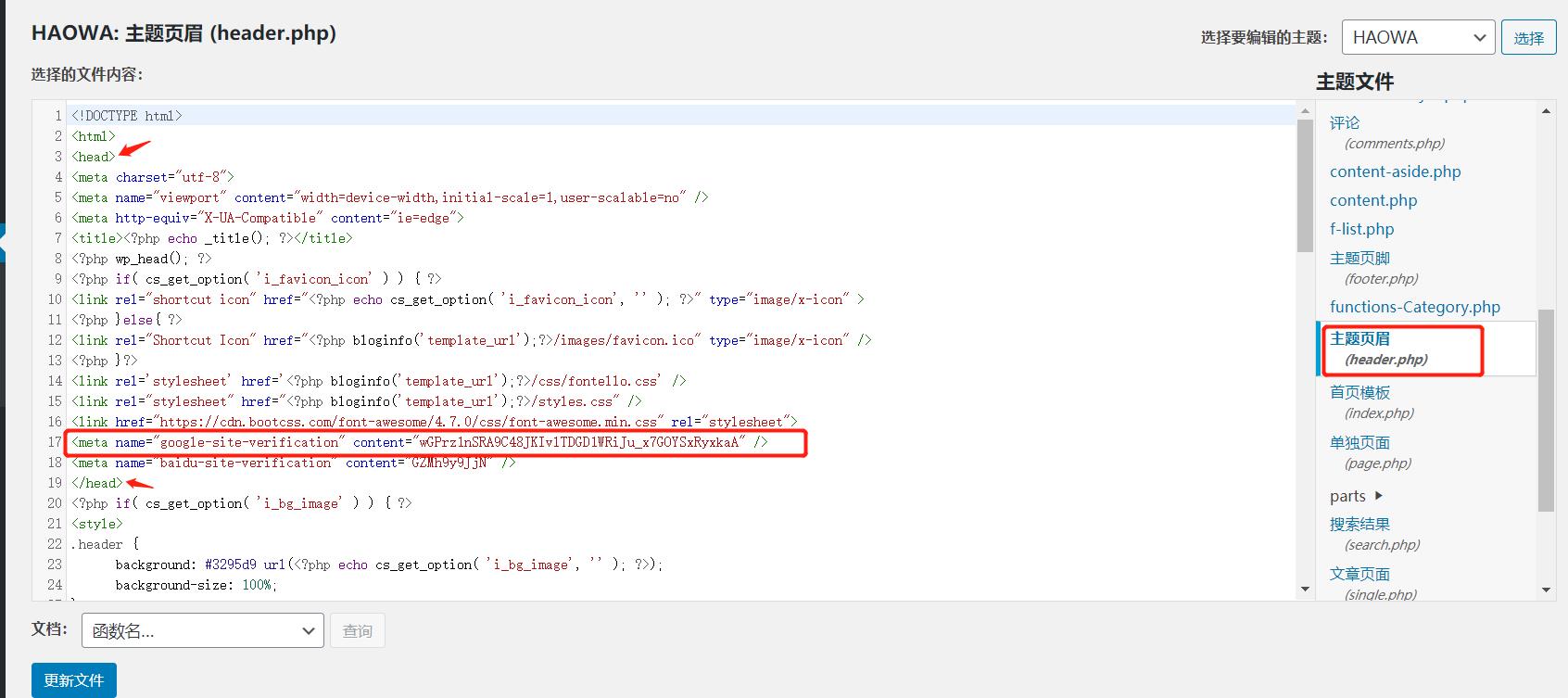Select content.php theme file

point(1373,200)
